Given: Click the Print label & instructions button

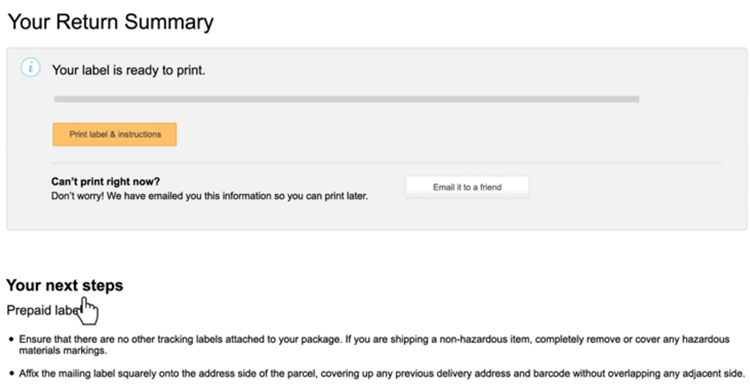Looking at the screenshot, I should pos(115,134).
